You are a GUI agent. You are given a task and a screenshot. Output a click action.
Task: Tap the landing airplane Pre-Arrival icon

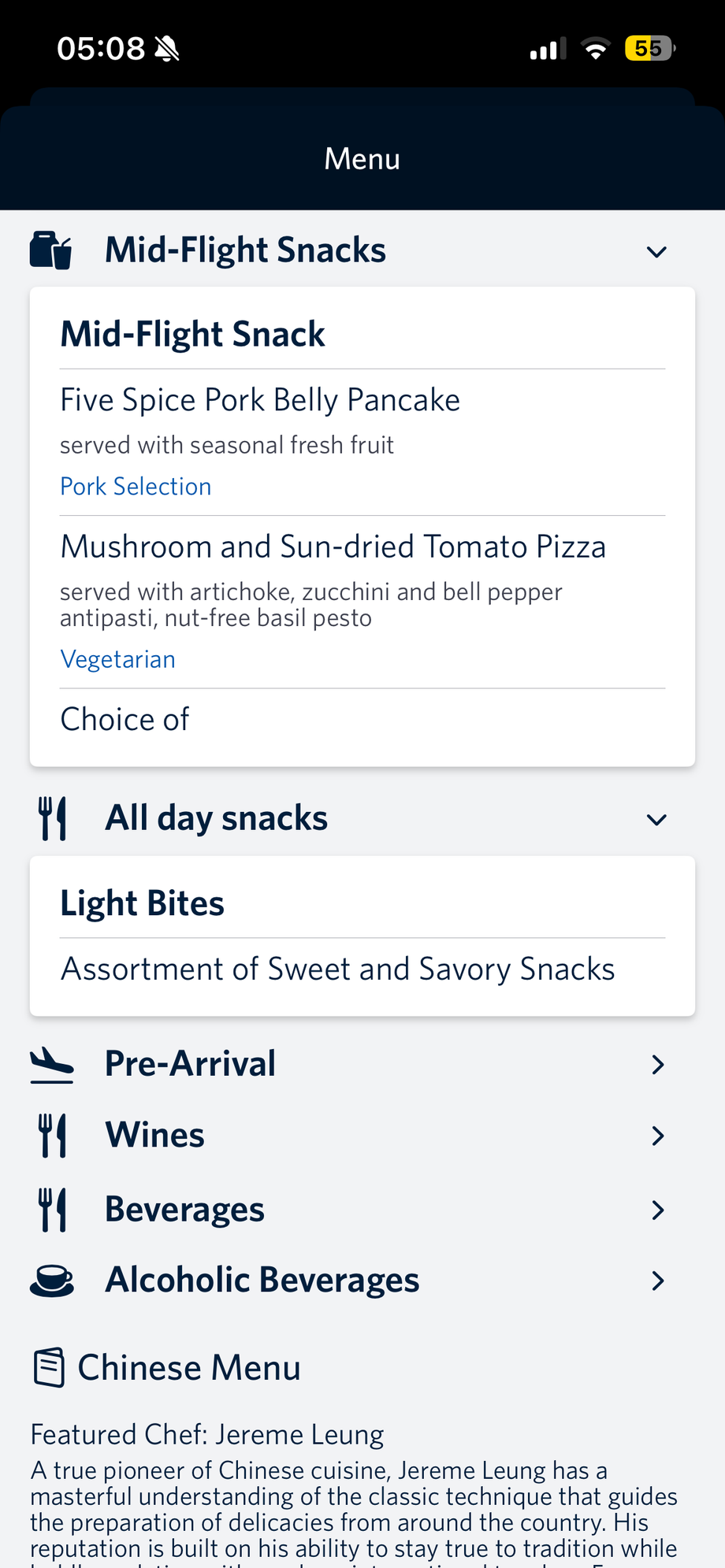[x=52, y=1064]
